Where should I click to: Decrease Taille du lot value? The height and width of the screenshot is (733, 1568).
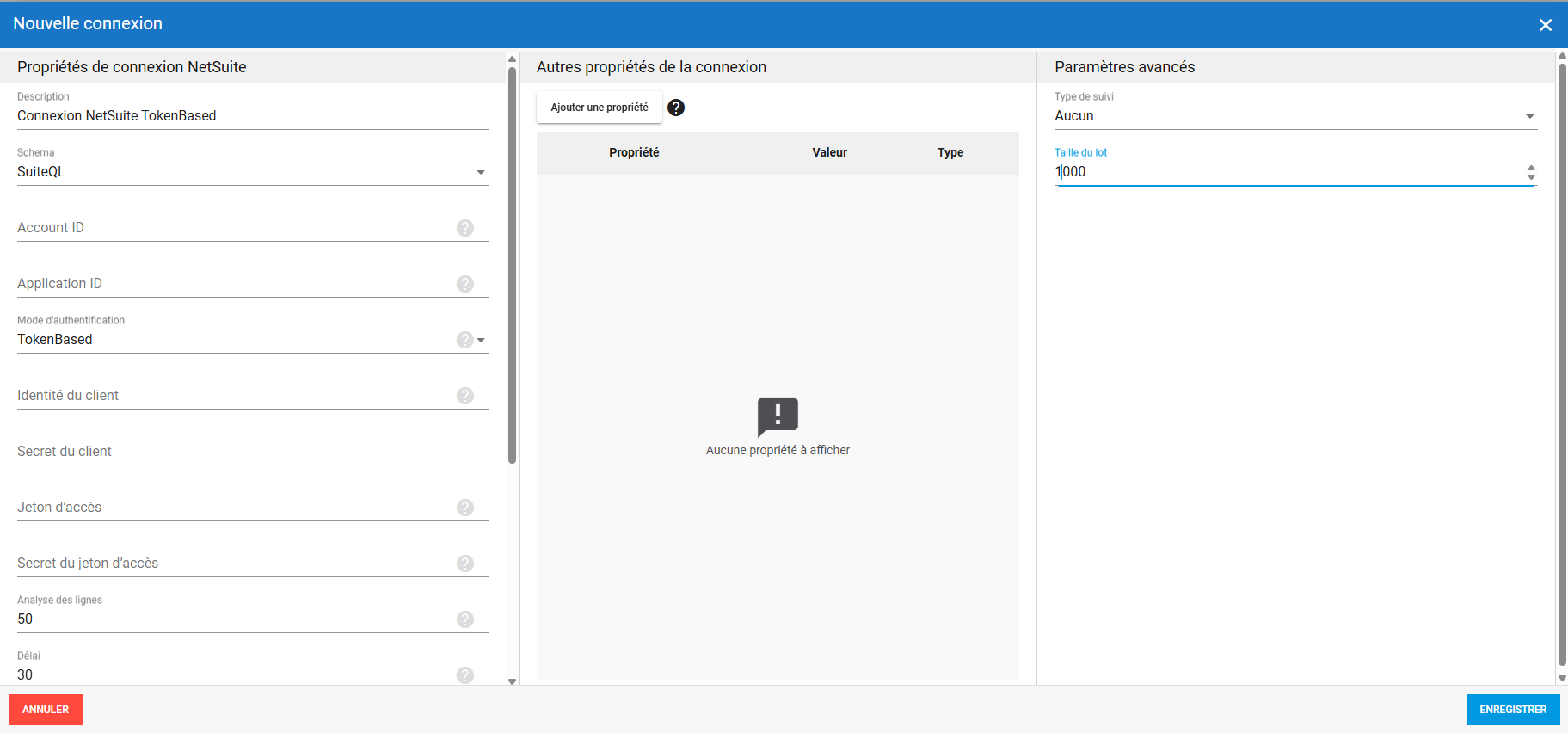coord(1531,177)
